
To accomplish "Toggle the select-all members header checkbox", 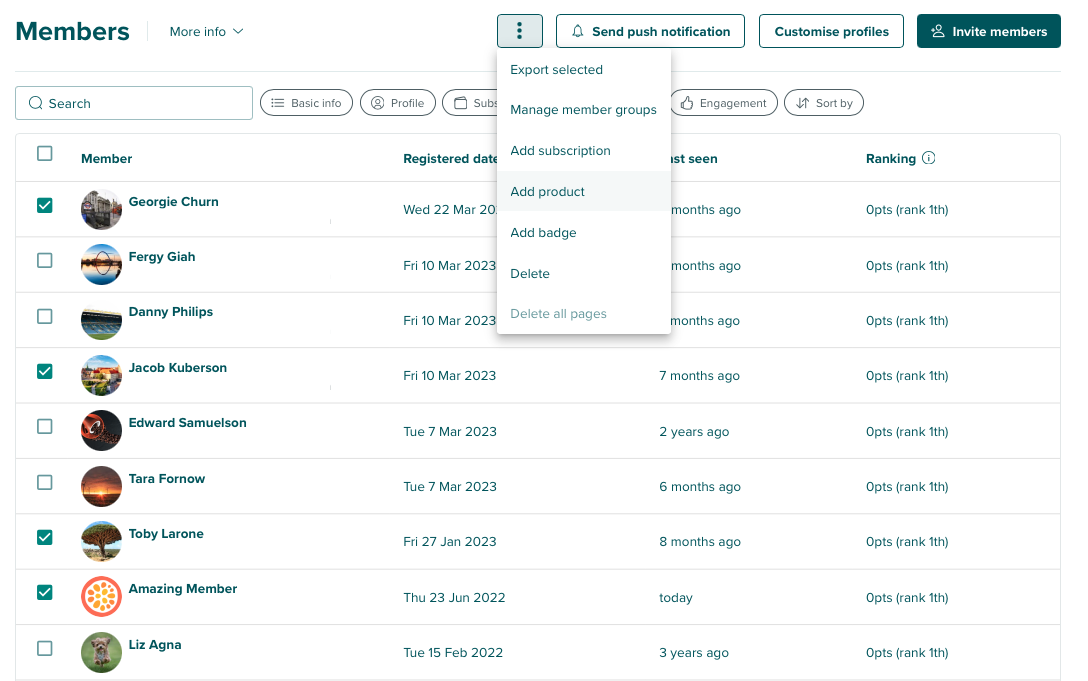I will (x=45, y=154).
